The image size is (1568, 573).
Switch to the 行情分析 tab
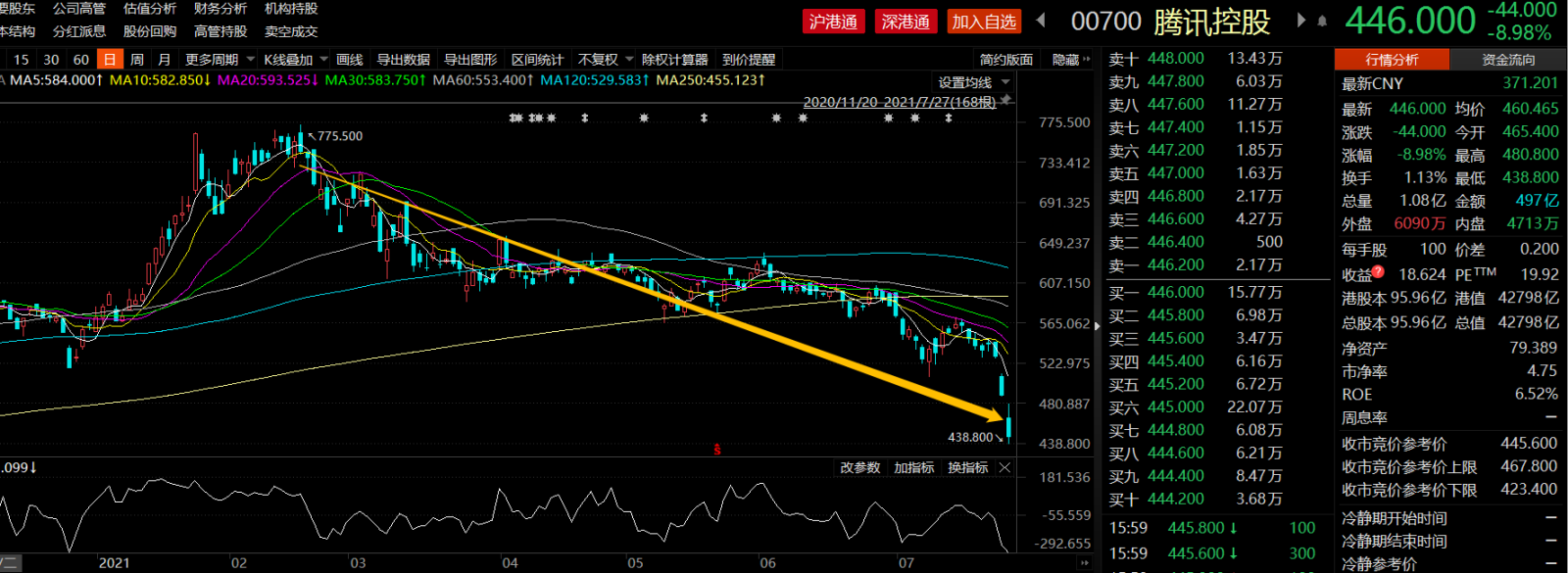coord(1392,60)
